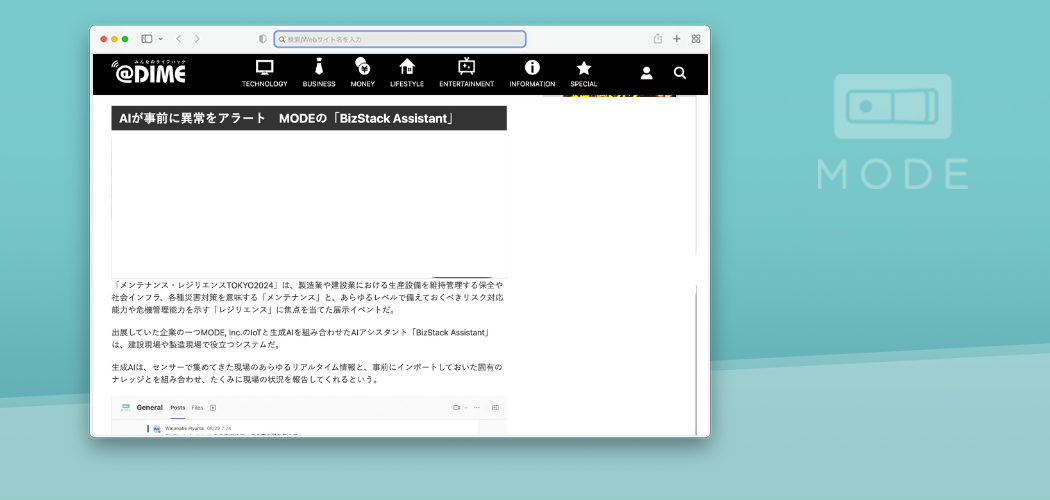1050x500 pixels.
Task: Open a new tab with plus icon
Action: click(677, 39)
